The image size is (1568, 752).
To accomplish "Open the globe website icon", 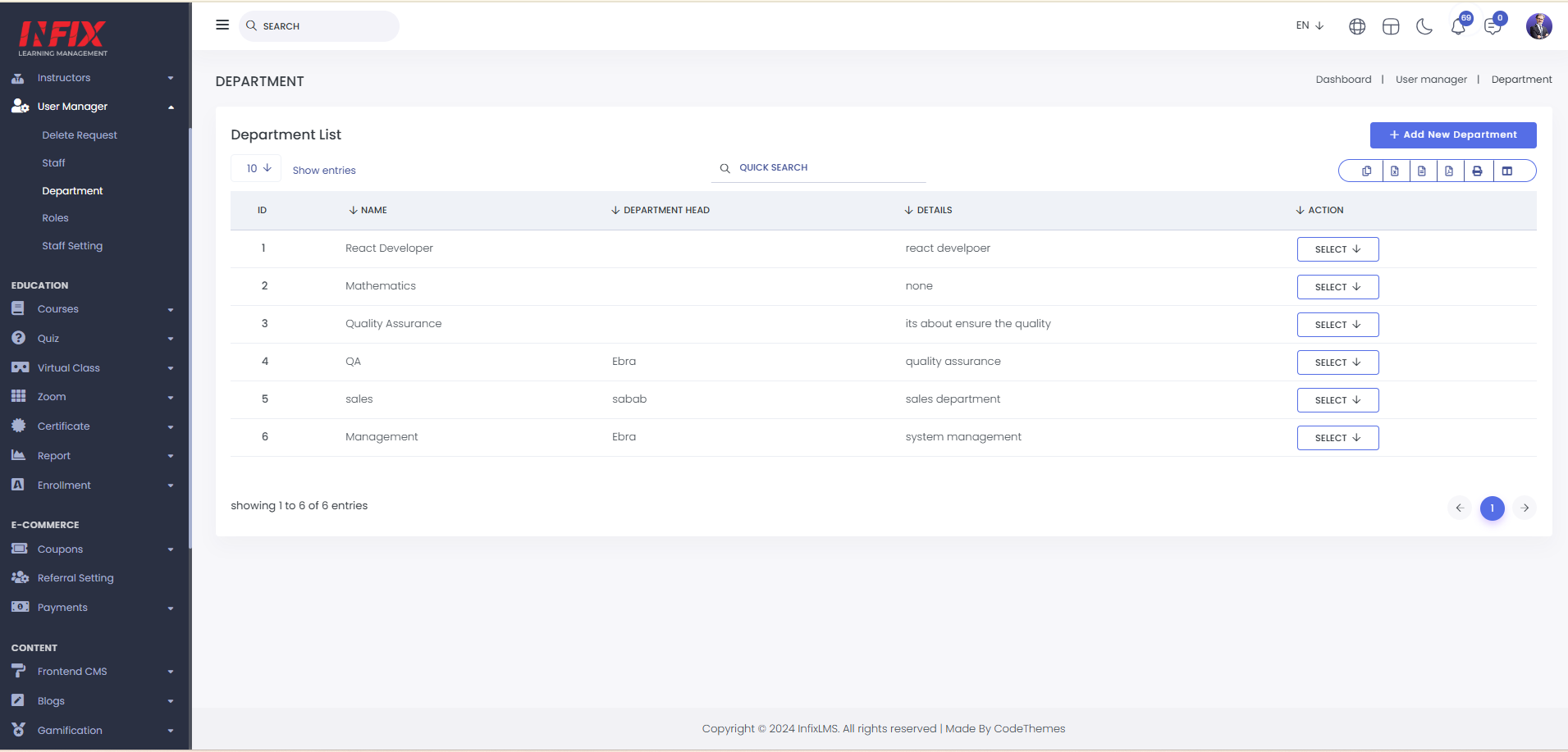I will coord(1357,26).
